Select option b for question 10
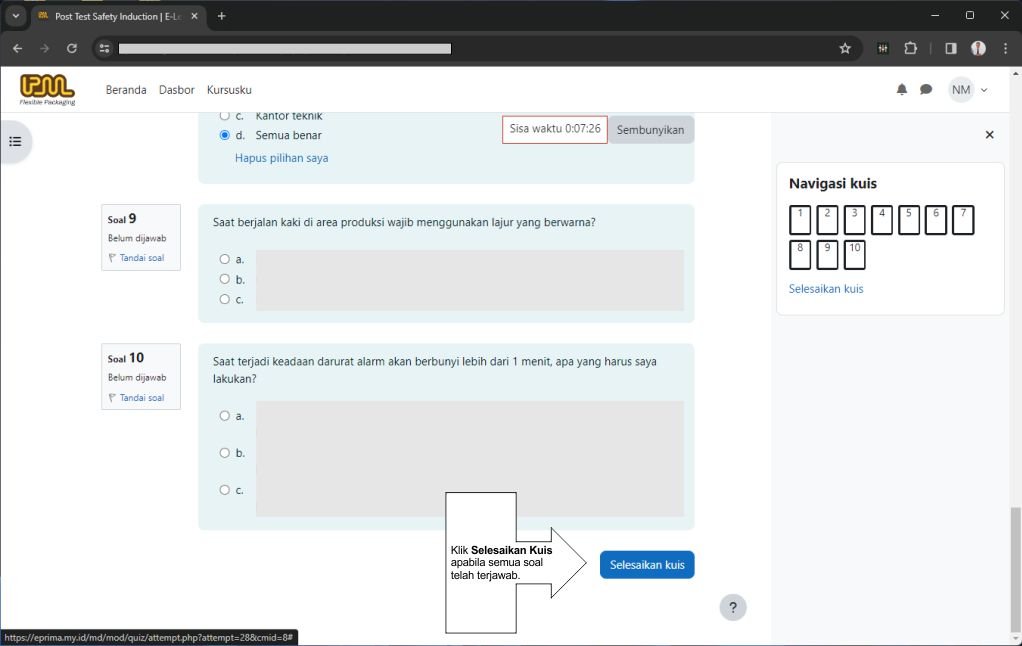 tap(225, 453)
